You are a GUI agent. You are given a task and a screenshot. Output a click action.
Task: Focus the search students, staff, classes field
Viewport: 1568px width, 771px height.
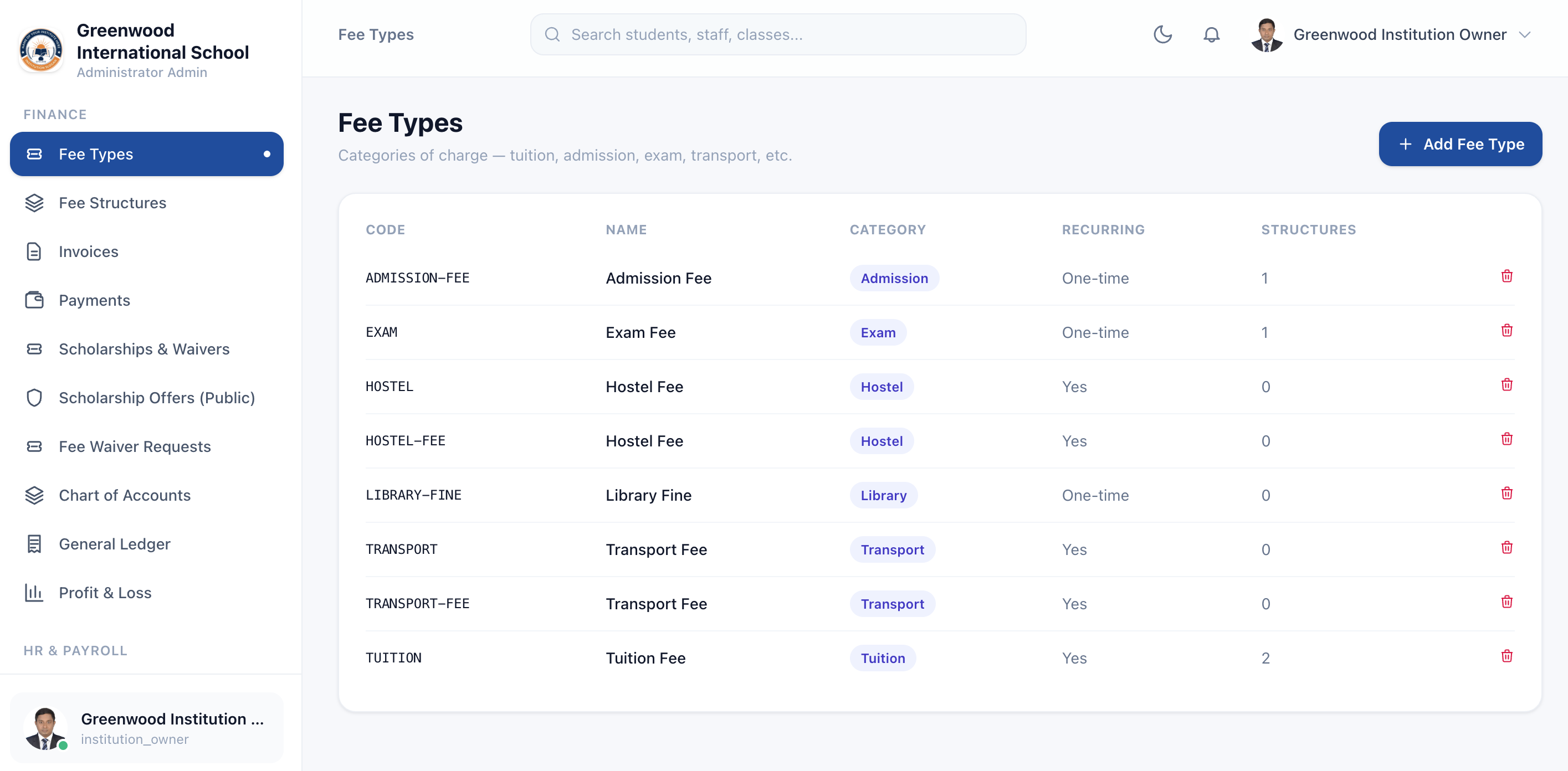[x=778, y=35]
